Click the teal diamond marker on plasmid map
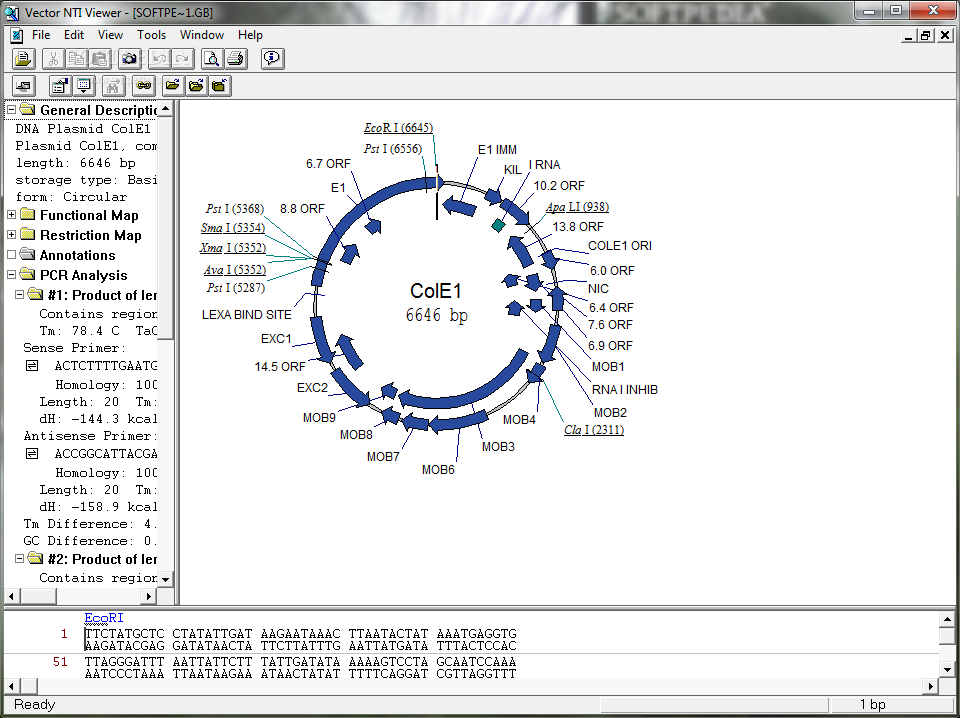This screenshot has width=960, height=718. pos(498,225)
